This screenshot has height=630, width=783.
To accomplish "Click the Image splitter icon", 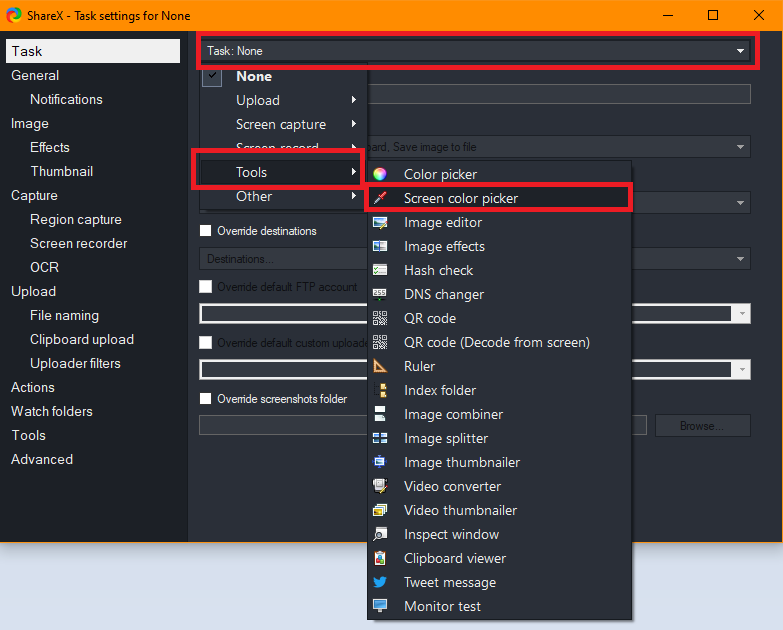I will [380, 438].
